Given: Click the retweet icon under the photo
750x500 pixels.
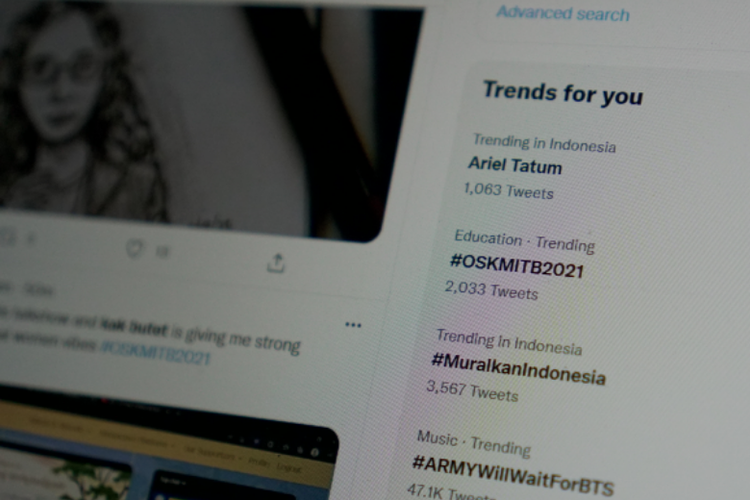Looking at the screenshot, I should coord(8,237).
